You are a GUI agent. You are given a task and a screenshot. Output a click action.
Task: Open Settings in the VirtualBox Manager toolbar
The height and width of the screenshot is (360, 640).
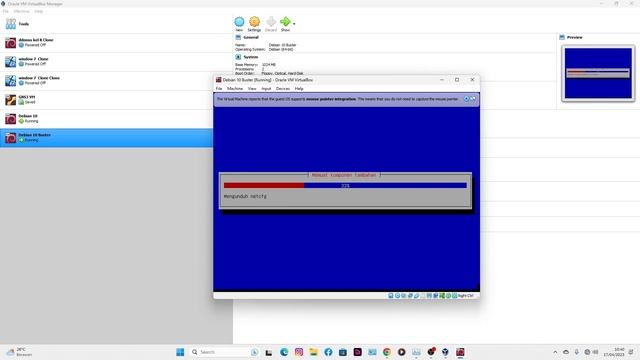coord(254,24)
